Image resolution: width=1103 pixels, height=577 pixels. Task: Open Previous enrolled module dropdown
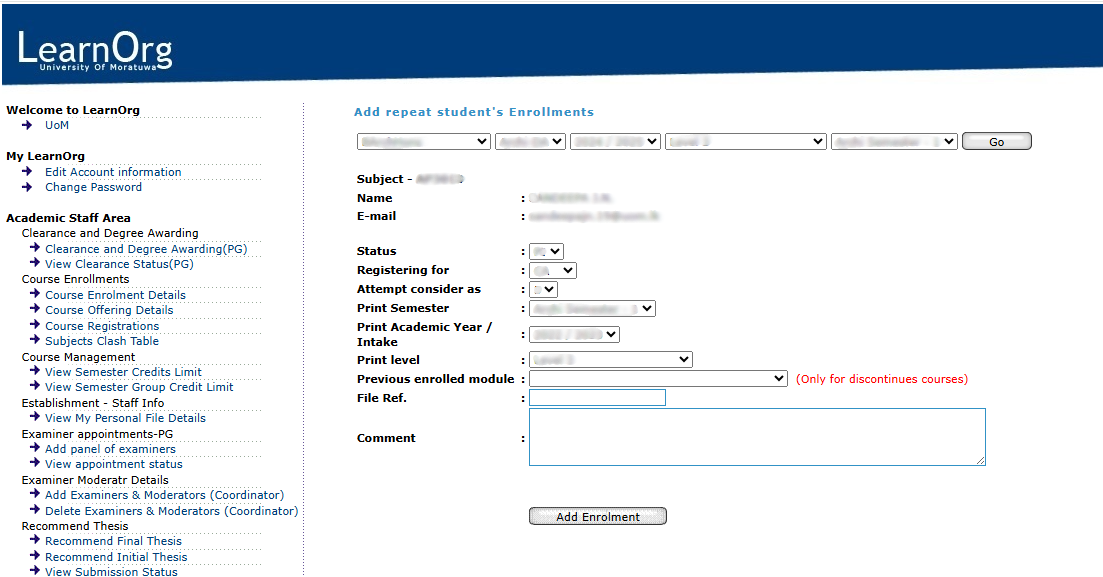[658, 379]
